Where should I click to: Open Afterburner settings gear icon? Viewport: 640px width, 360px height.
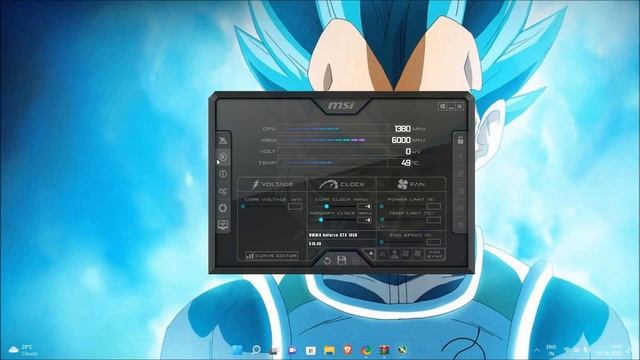[x=222, y=208]
